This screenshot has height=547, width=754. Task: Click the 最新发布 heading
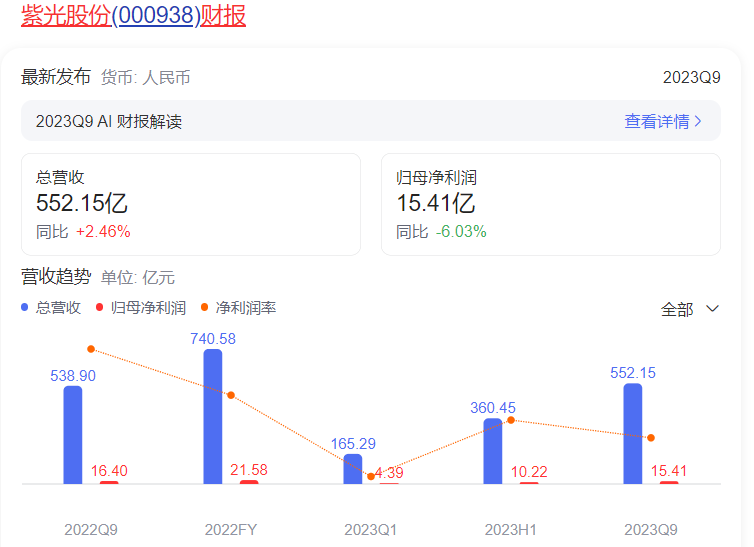point(56,77)
